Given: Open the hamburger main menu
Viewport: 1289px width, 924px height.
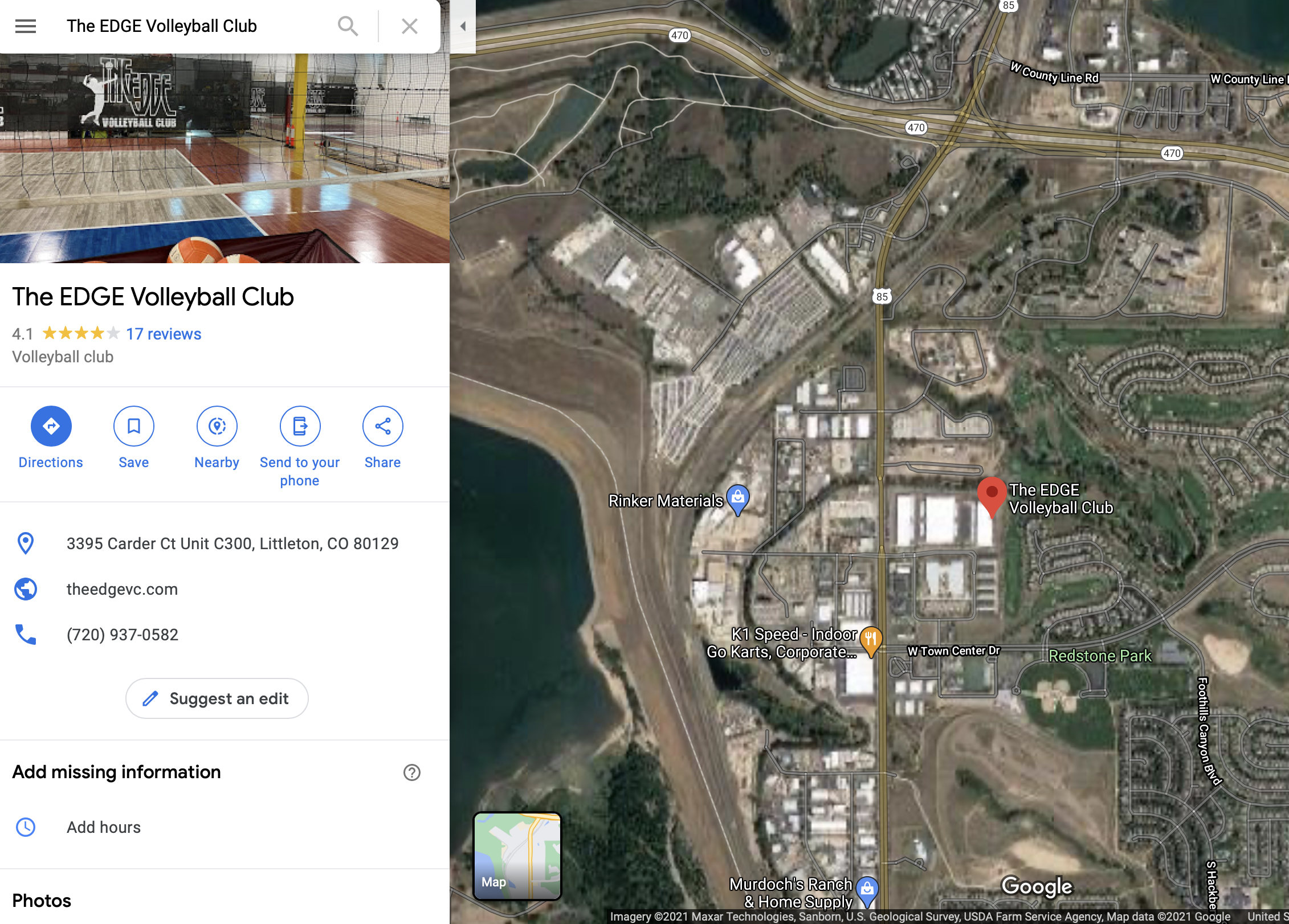Looking at the screenshot, I should tap(26, 26).
